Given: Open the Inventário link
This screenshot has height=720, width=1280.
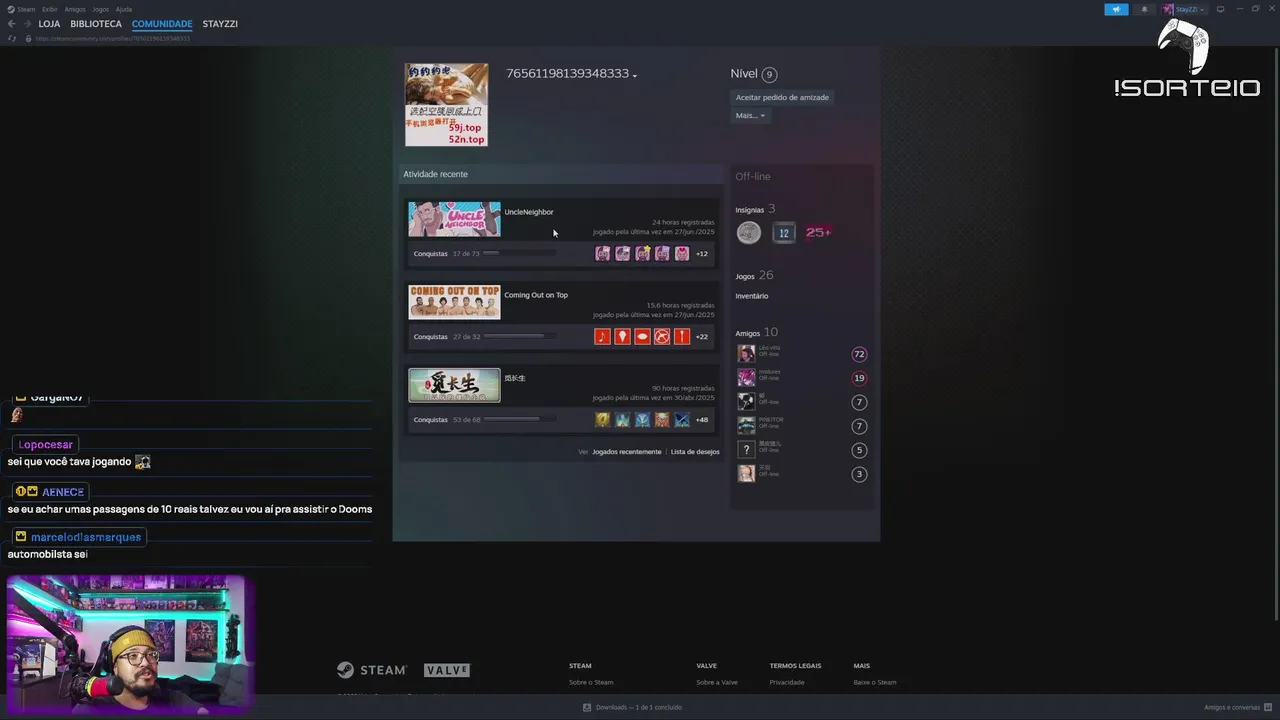Looking at the screenshot, I should 752,296.
